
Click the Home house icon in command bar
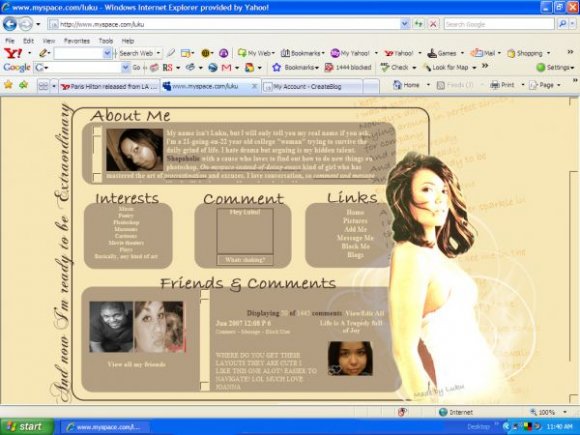pyautogui.click(x=397, y=85)
